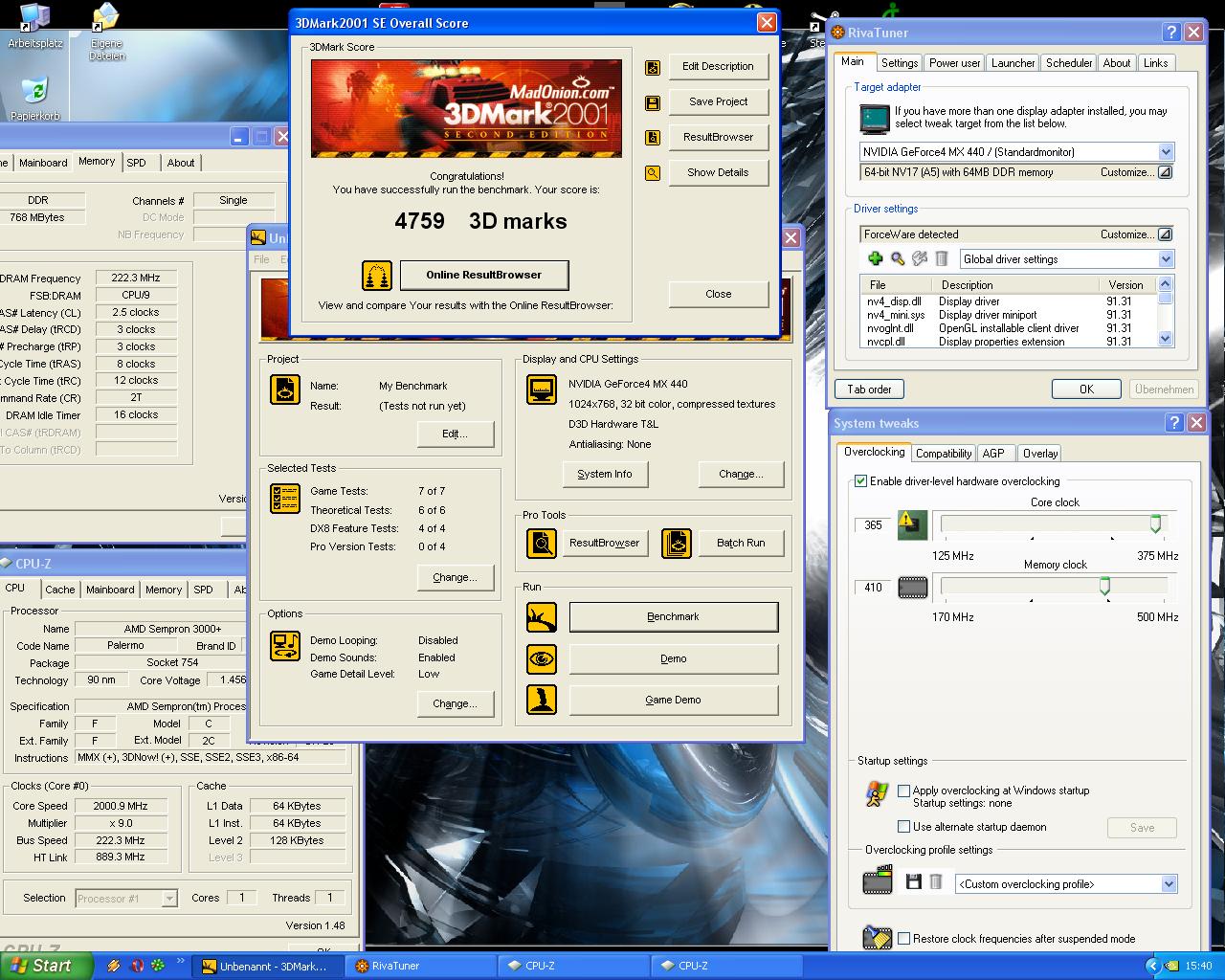Click the Windows Start button

coord(46,966)
